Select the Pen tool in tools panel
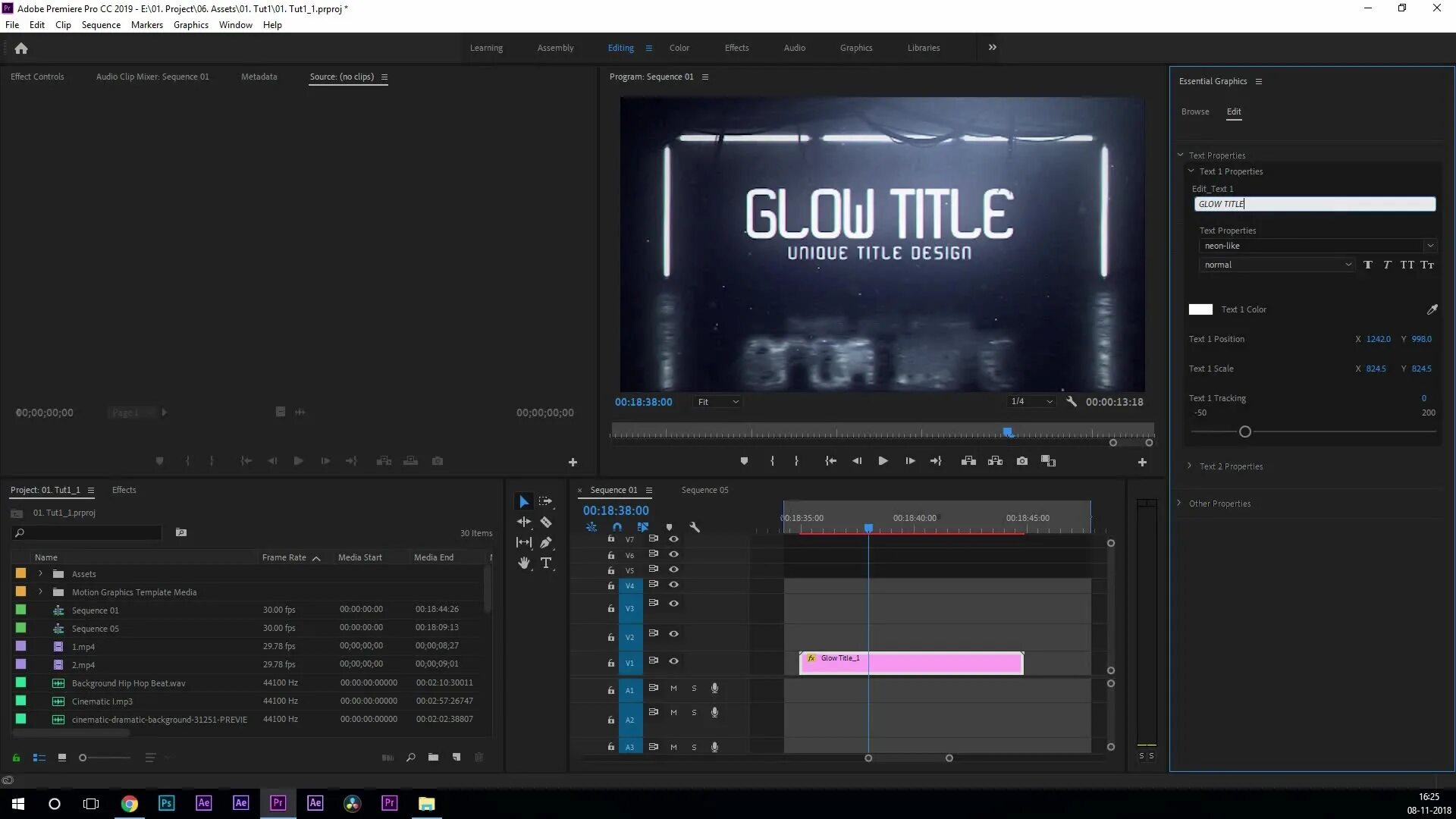This screenshot has width=1456, height=819. [x=546, y=543]
